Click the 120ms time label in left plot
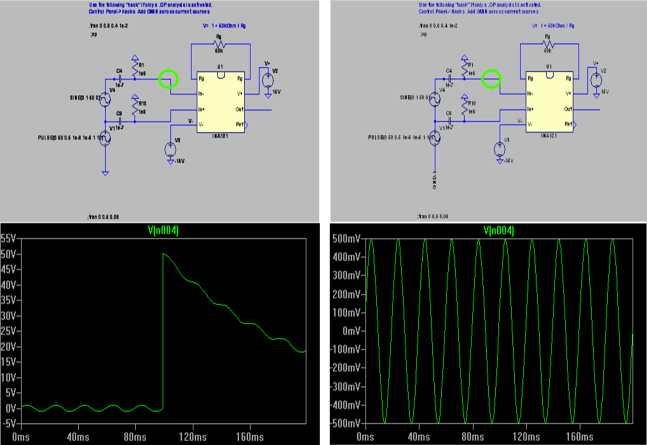Screen dimensions: 647x445 193,437
